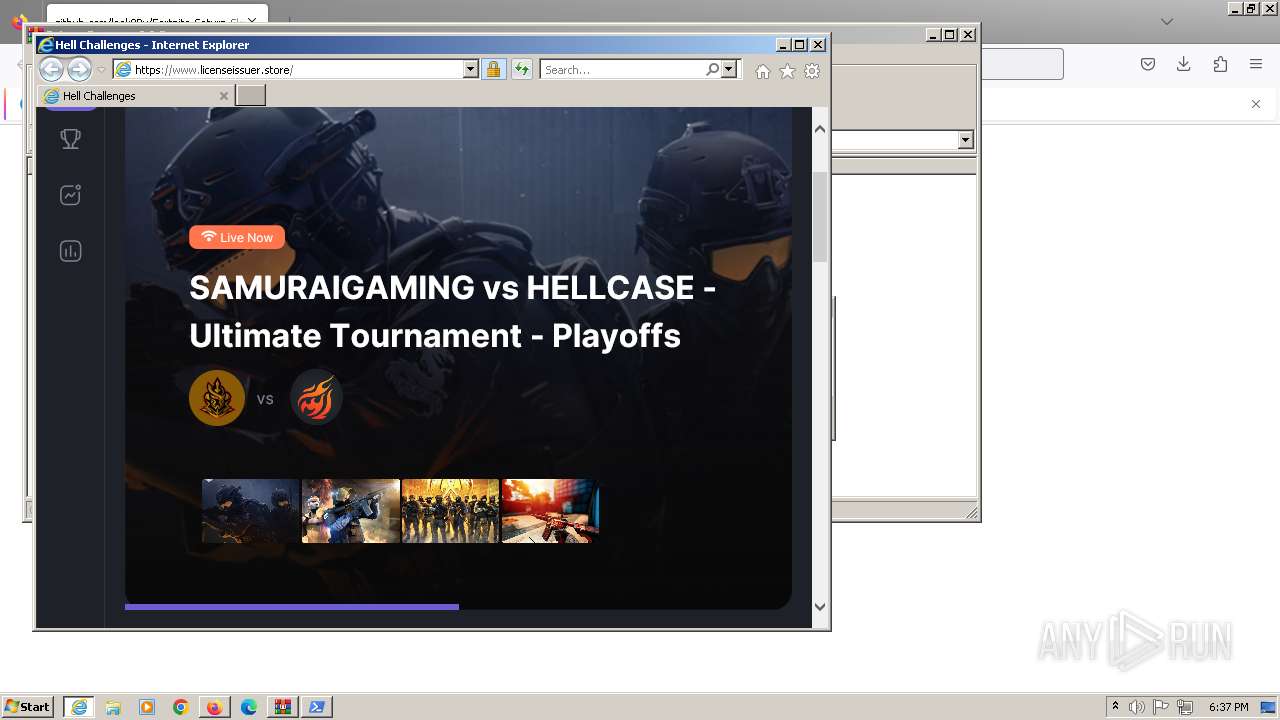Dismiss Firefox notification bar with X
Screen dimensions: 1280x720
point(1256,104)
